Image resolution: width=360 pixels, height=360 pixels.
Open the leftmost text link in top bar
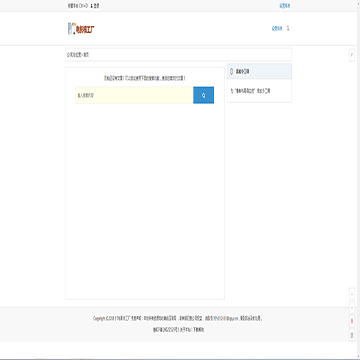pyautogui.click(x=77, y=6)
